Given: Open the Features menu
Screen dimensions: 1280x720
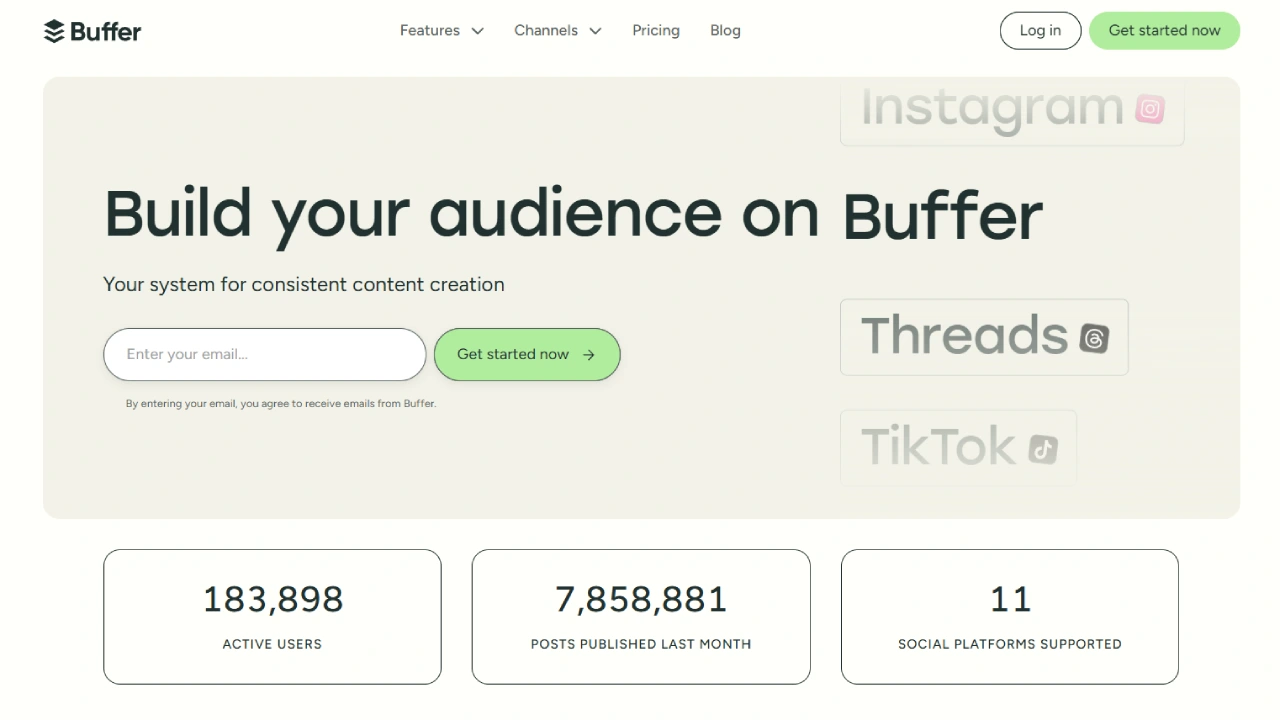Looking at the screenshot, I should pyautogui.click(x=442, y=31).
